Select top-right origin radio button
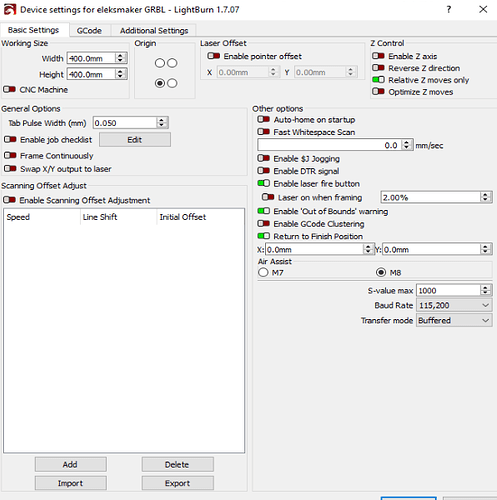497x500 pixels. coord(172,63)
